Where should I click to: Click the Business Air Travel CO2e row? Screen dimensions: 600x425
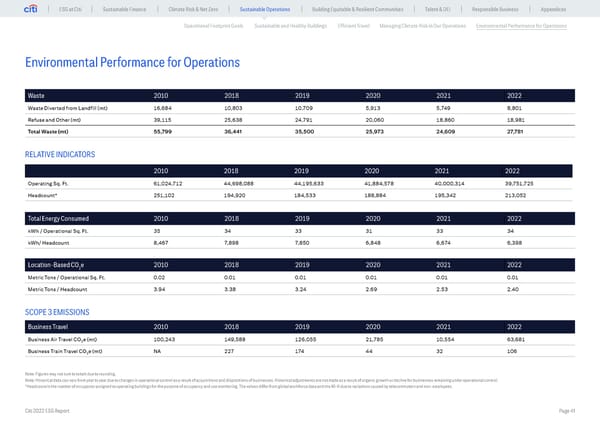point(299,340)
